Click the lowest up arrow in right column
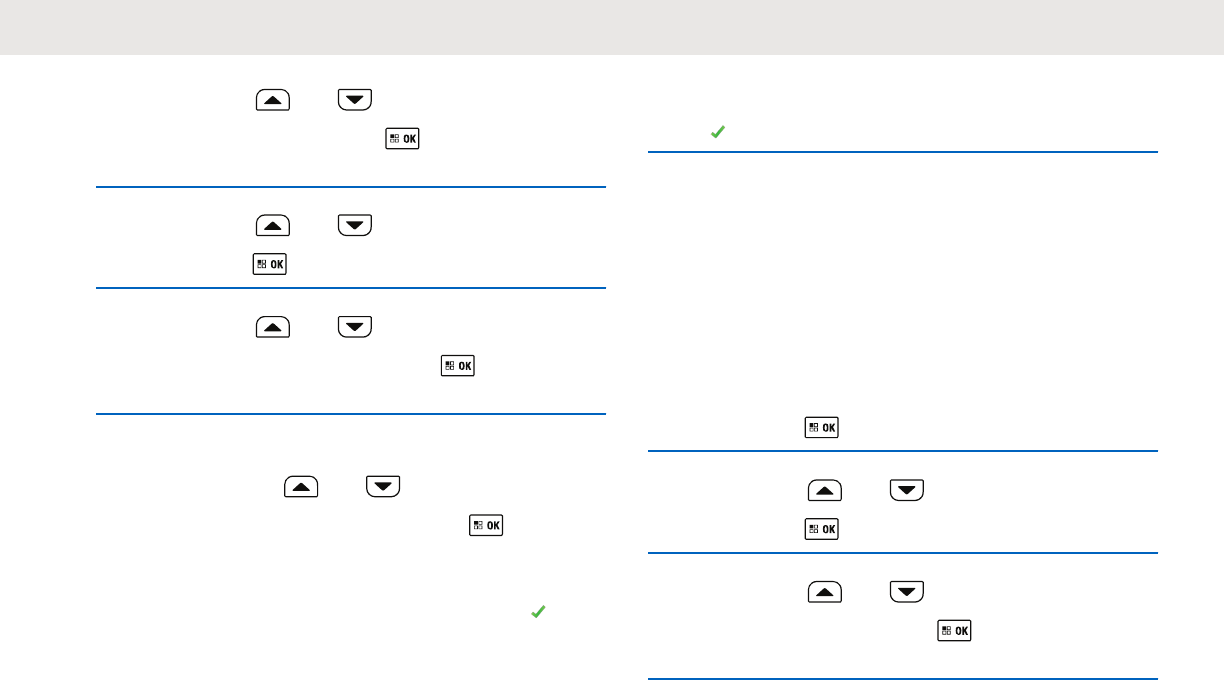The image size is (1224, 680). (825, 593)
